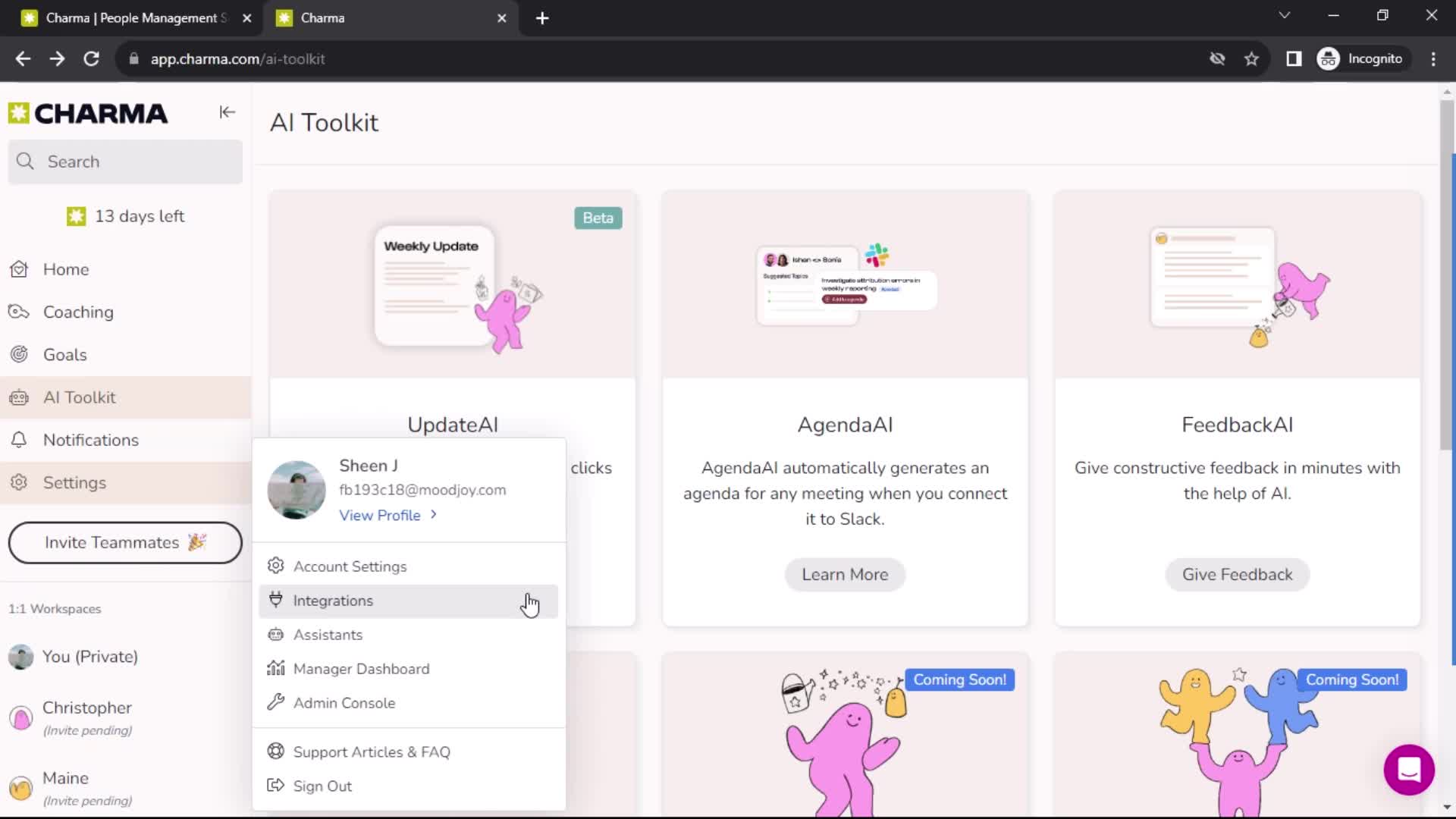Select Assistants from the menu
Screen dimensions: 1456x819
point(408,635)
